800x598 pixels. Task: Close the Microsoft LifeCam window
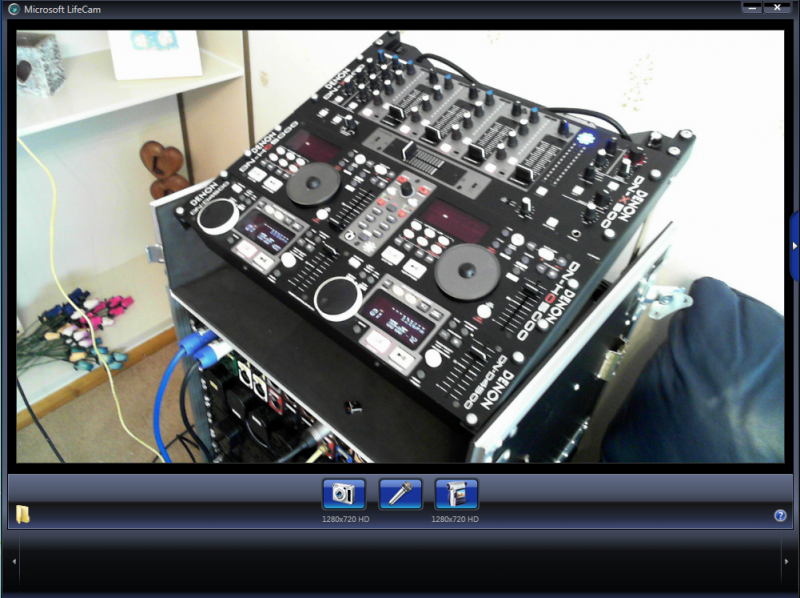777,7
